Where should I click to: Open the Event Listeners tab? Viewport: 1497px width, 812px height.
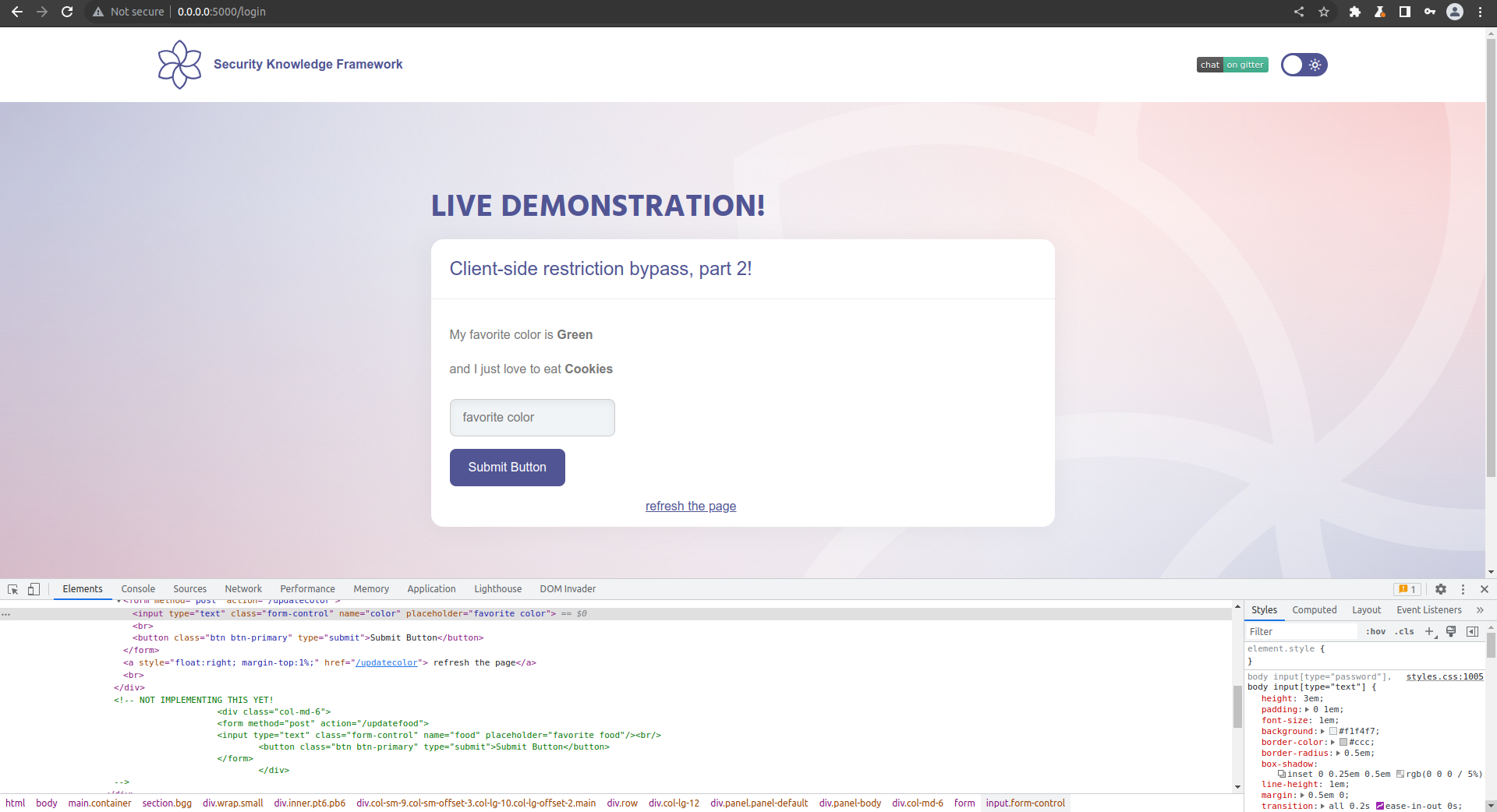pyautogui.click(x=1428, y=610)
